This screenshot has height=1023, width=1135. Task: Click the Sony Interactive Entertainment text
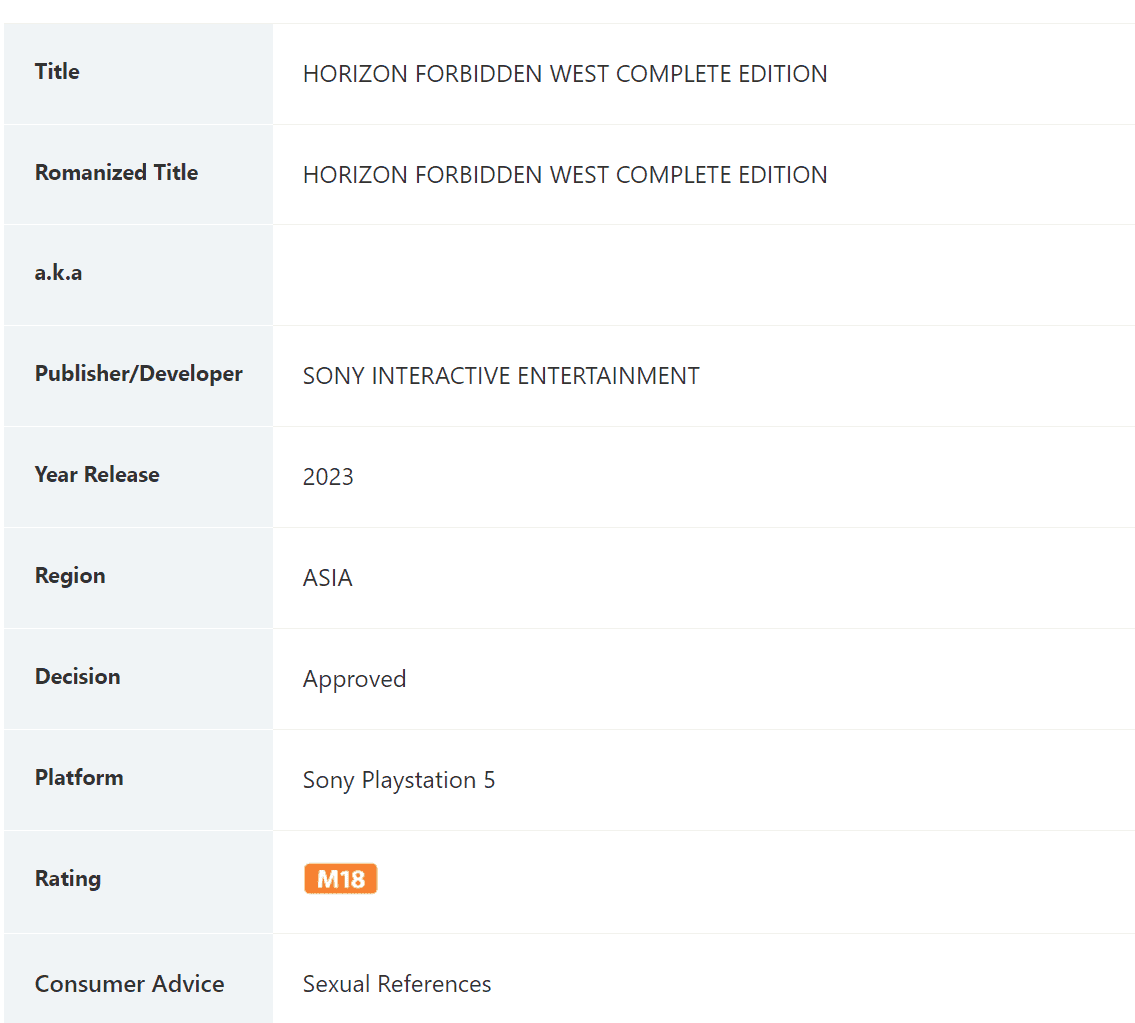500,376
